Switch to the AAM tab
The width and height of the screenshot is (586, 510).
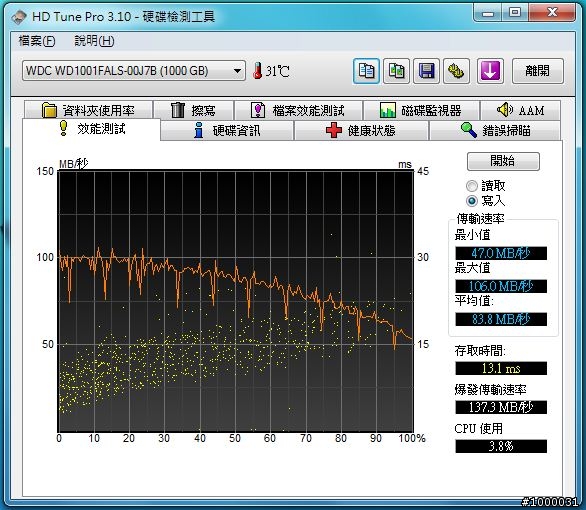[x=520, y=110]
